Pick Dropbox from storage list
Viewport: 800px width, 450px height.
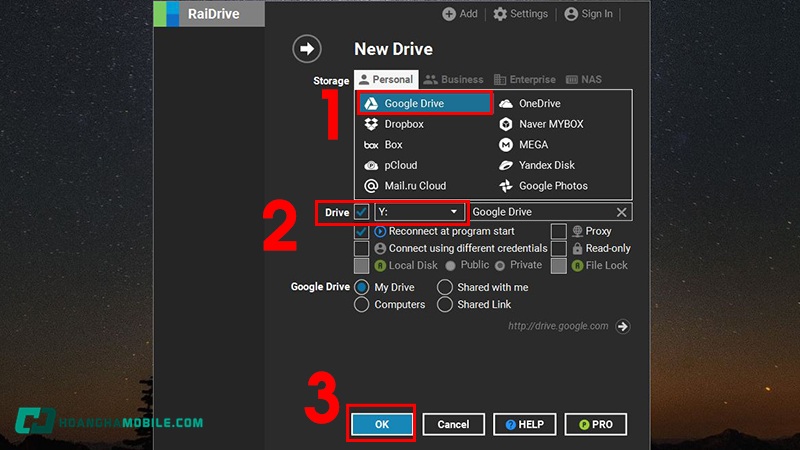pyautogui.click(x=393, y=124)
